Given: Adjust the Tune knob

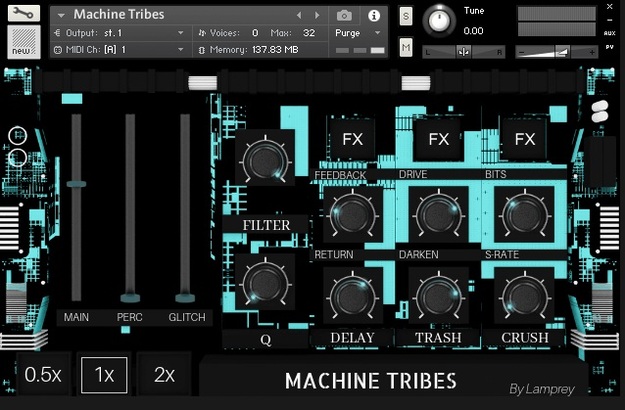Looking at the screenshot, I should (x=439, y=20).
